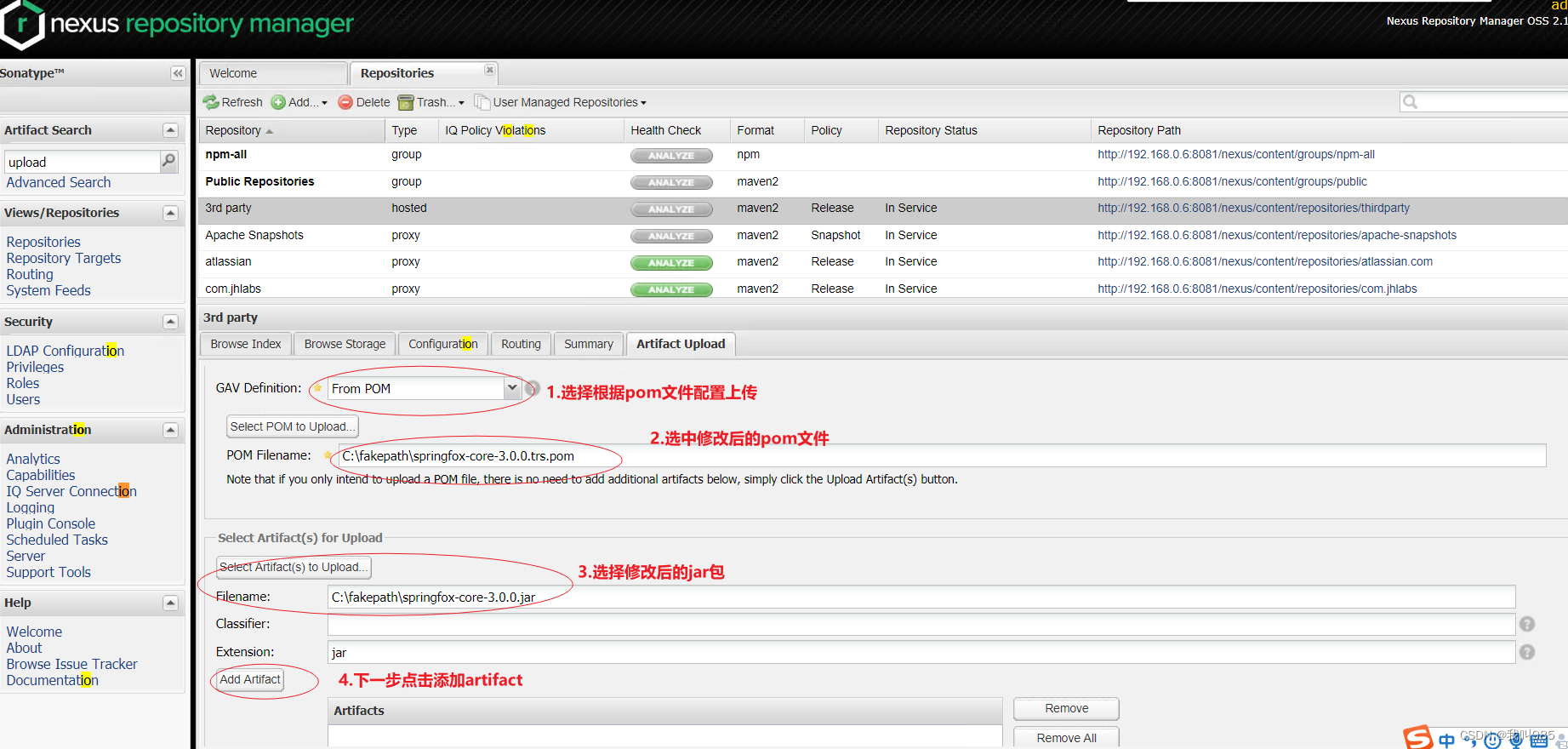The height and width of the screenshot is (749, 1568).
Task: Collapse the Administration panel
Action: pyautogui.click(x=170, y=430)
